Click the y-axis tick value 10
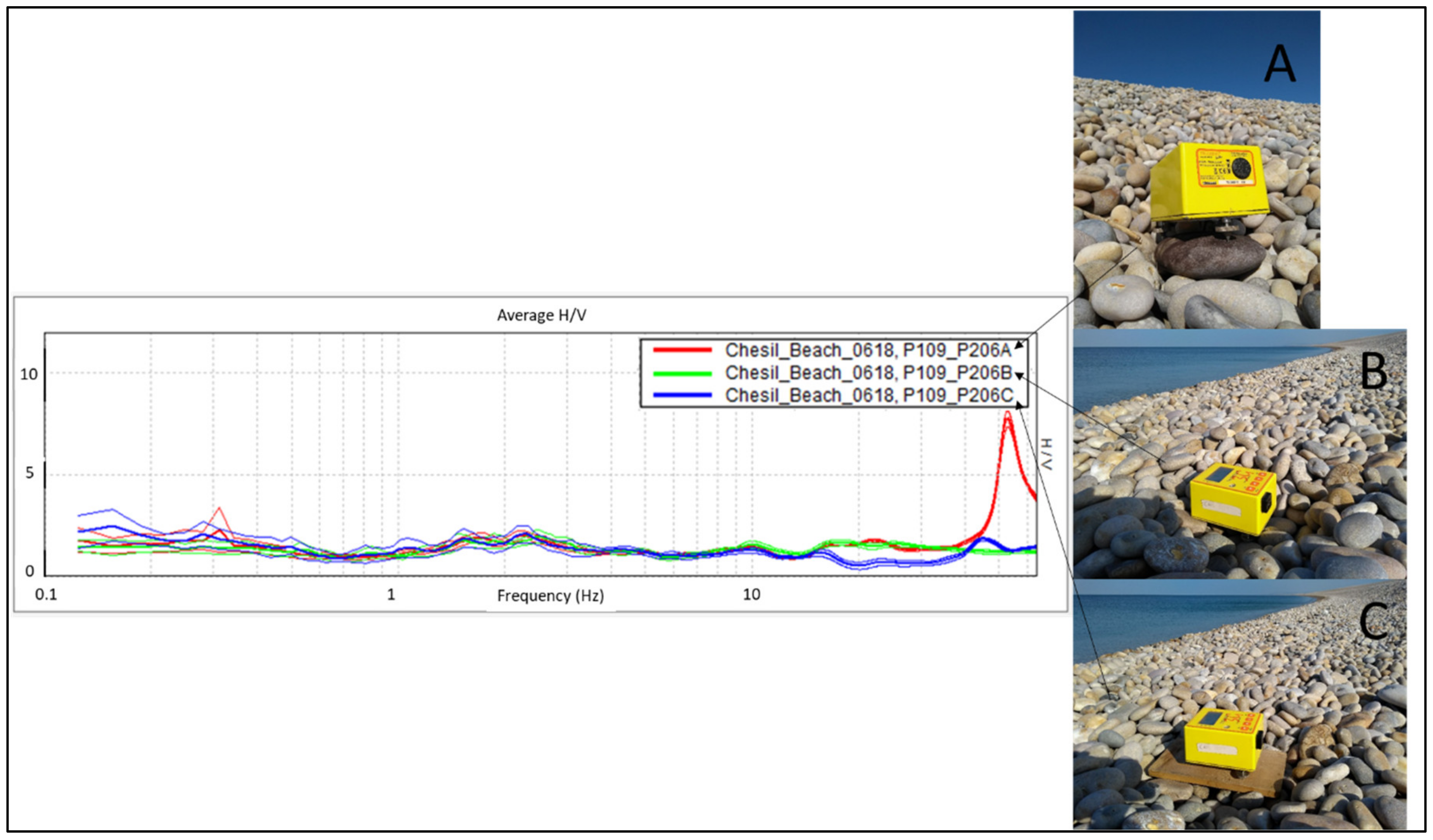Image resolution: width=1433 pixels, height=840 pixels. [x=29, y=374]
